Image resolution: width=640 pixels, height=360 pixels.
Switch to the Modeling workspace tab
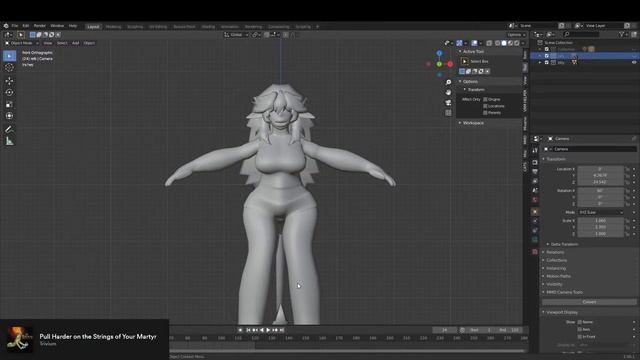(113, 27)
